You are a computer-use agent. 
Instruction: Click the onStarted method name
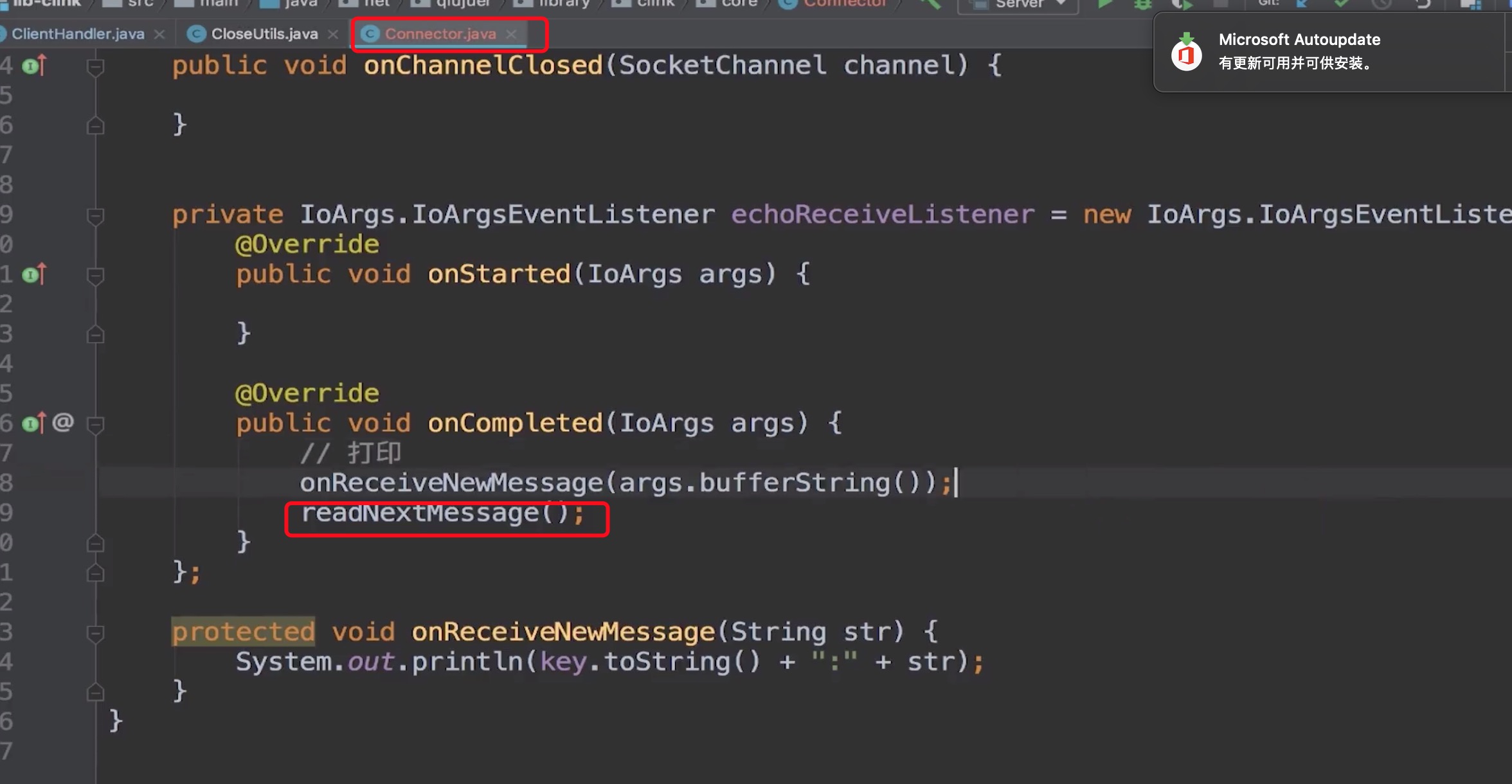pos(499,274)
